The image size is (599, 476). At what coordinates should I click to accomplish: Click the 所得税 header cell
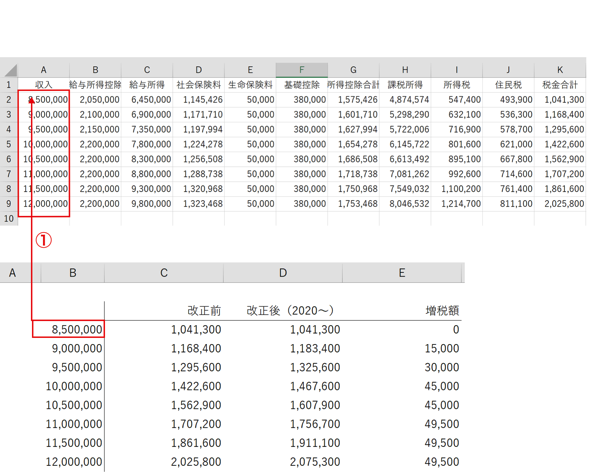point(457,85)
